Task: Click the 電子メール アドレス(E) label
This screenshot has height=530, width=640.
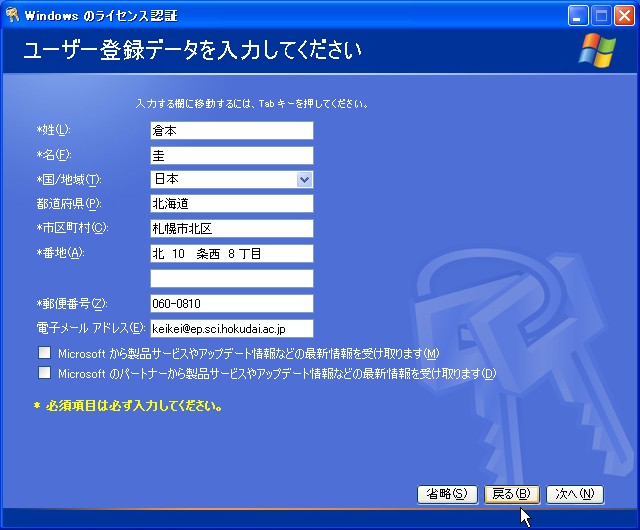Action: pyautogui.click(x=91, y=327)
